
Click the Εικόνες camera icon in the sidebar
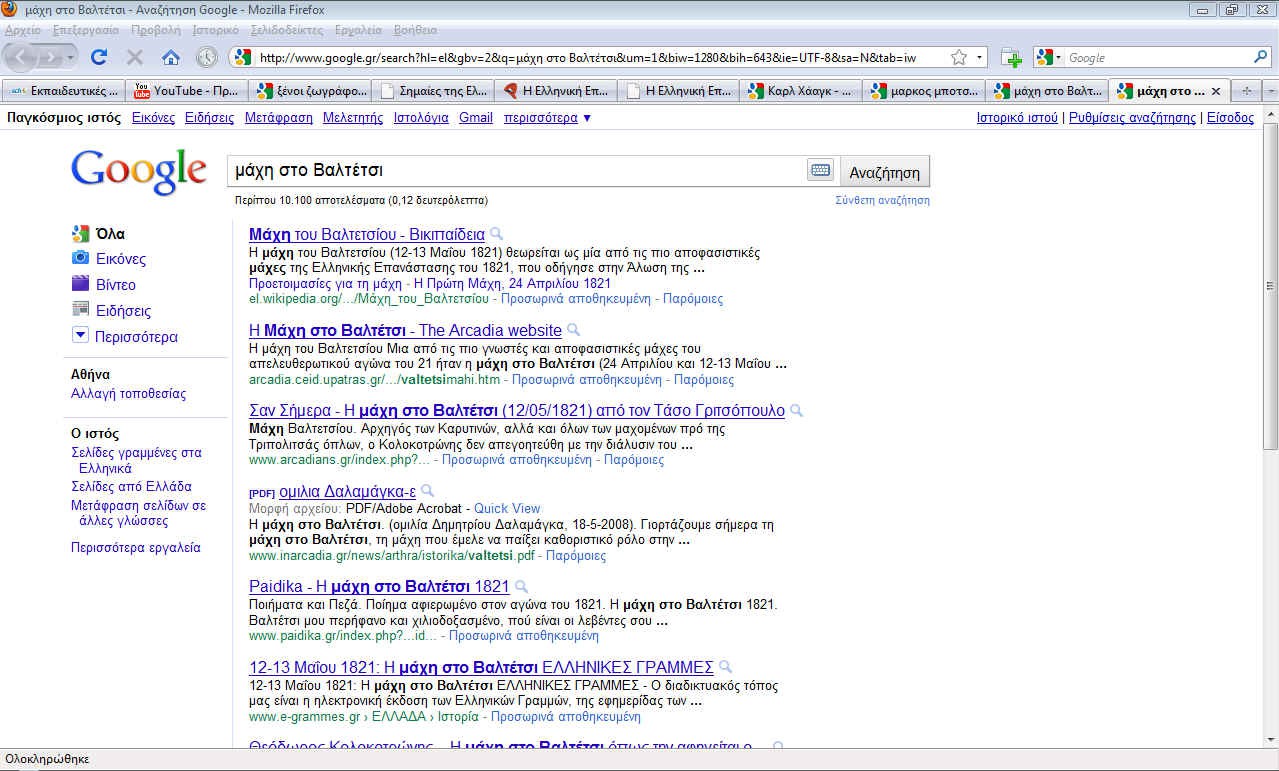(x=81, y=258)
